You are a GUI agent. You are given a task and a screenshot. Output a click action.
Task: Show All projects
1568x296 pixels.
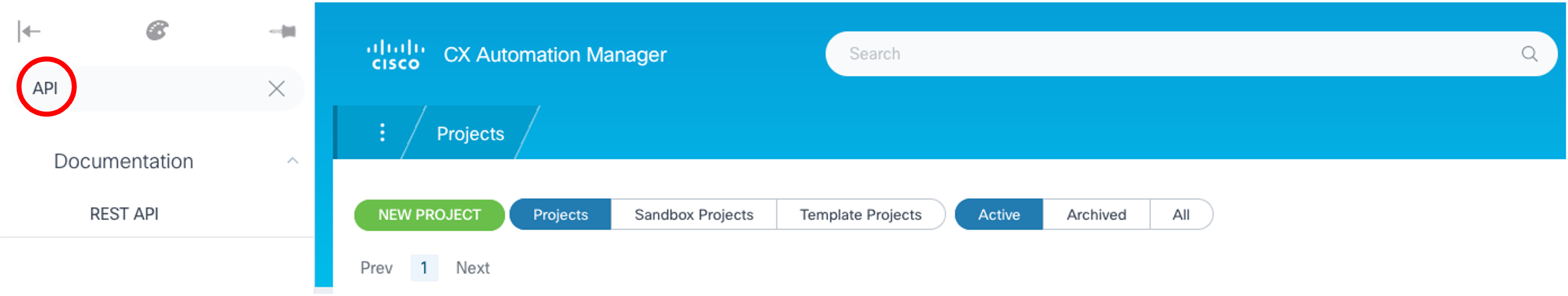click(1180, 215)
